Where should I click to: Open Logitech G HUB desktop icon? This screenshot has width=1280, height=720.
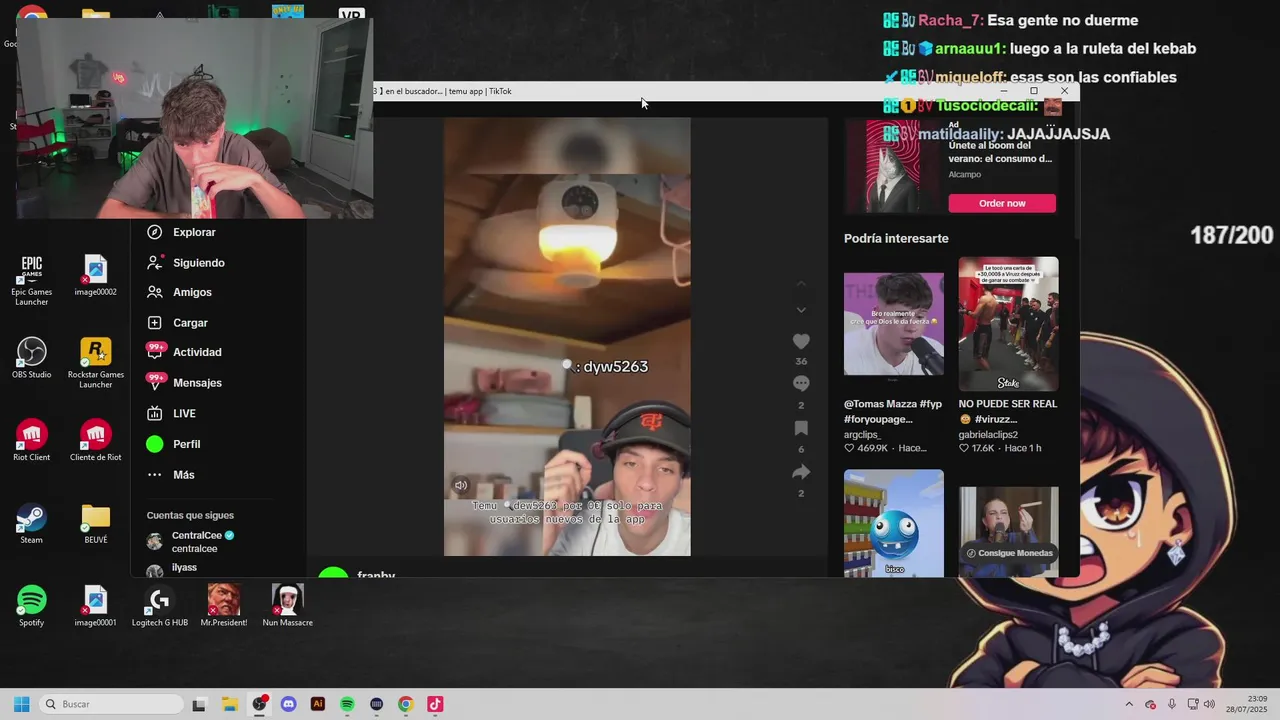click(x=159, y=606)
